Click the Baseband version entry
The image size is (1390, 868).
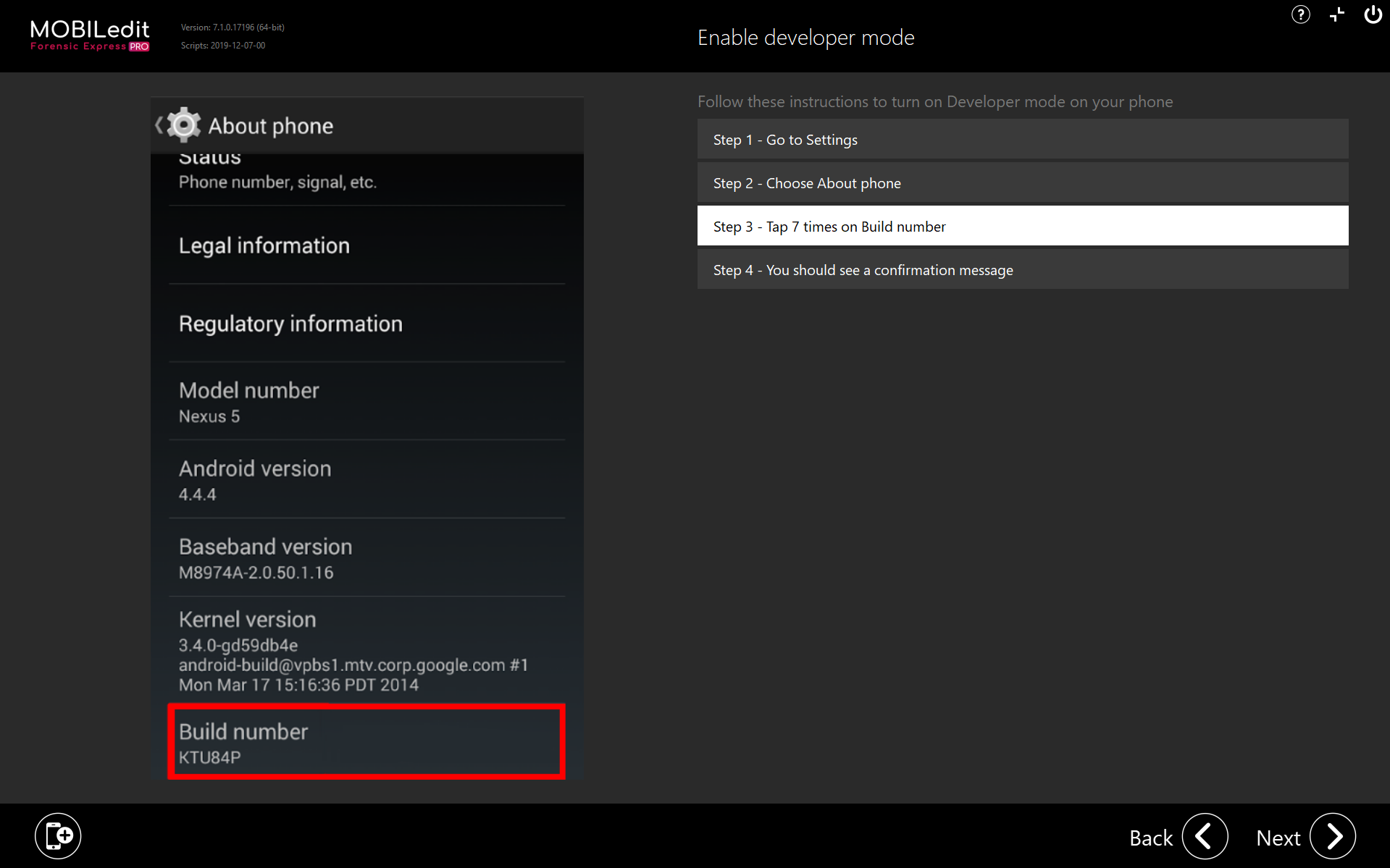pos(367,557)
